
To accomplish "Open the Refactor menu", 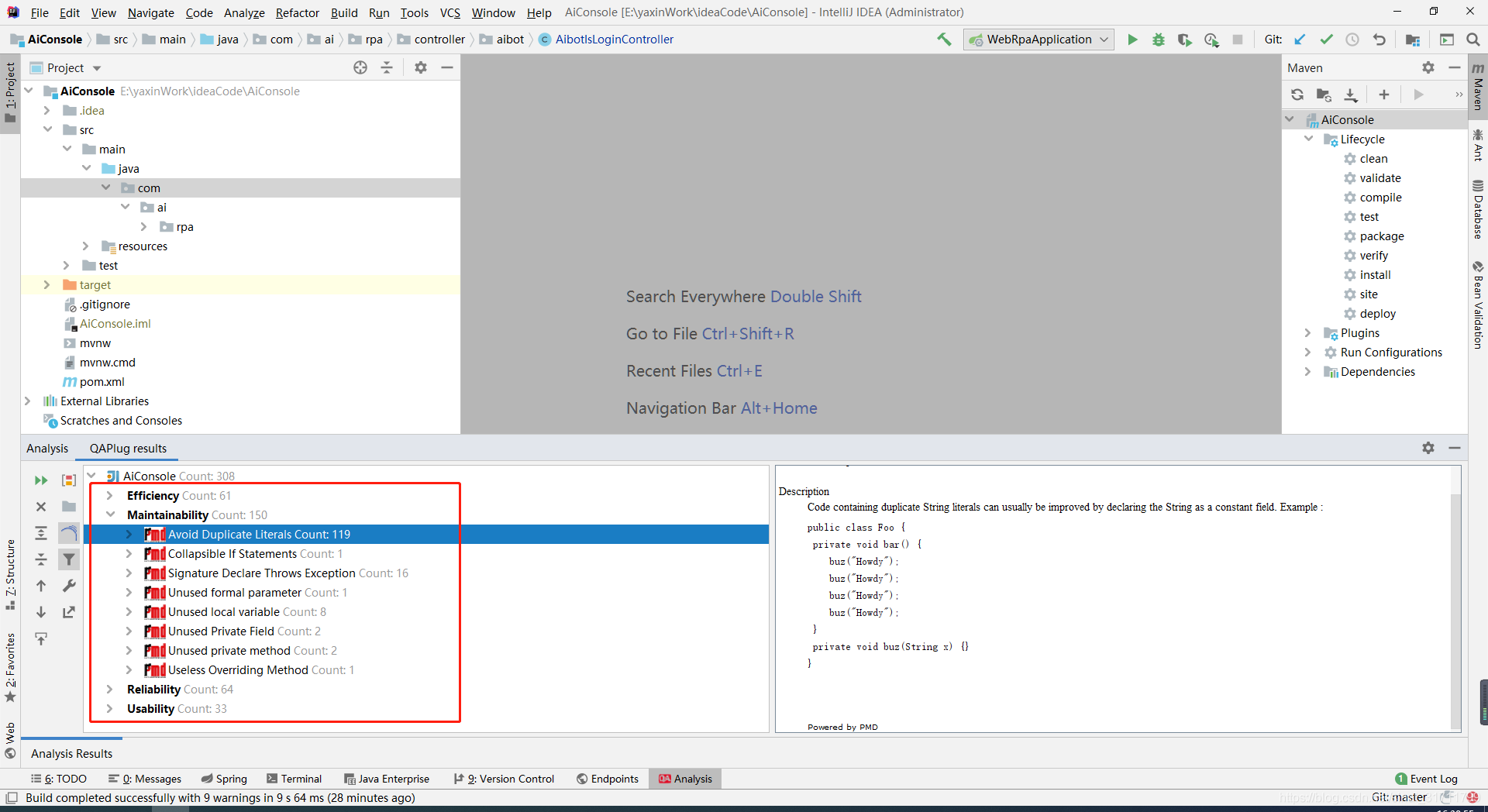I will click(298, 12).
